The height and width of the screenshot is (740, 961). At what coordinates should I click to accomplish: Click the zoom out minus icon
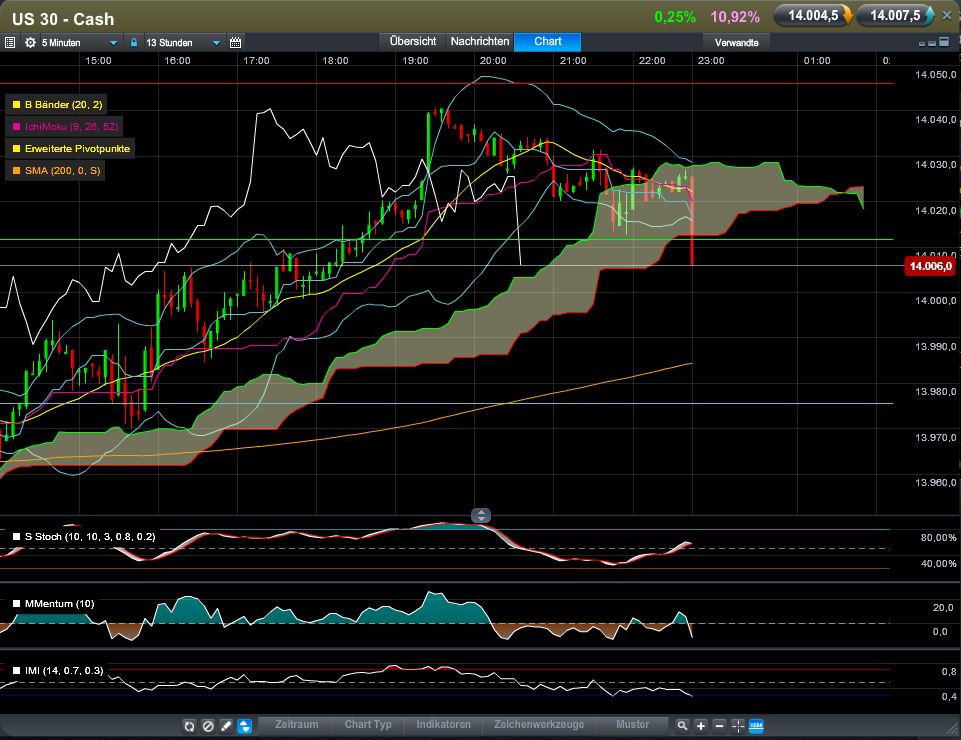click(x=720, y=726)
